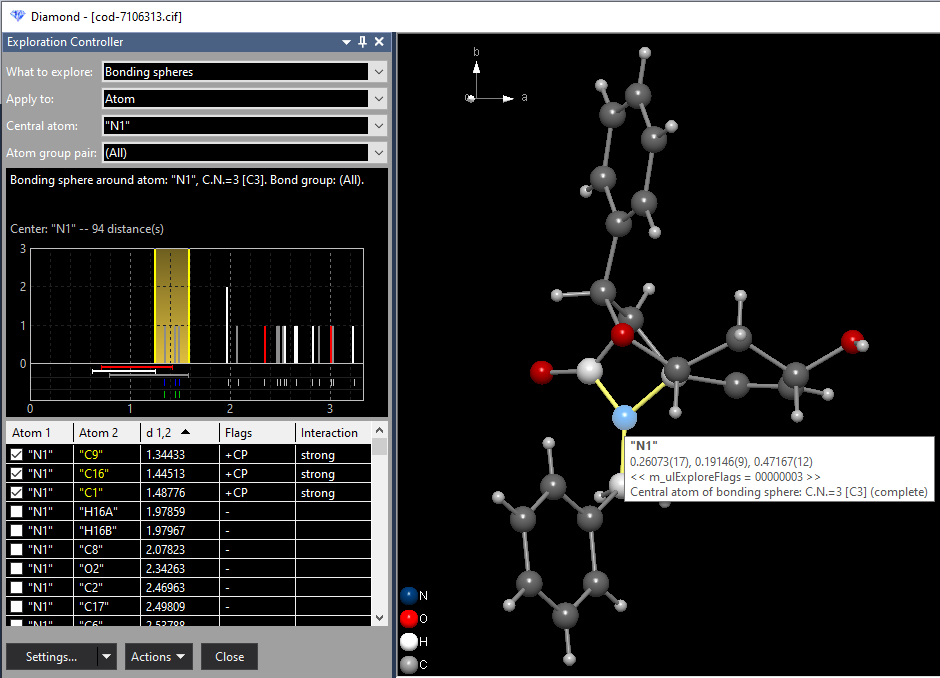The height and width of the screenshot is (678, 940).
Task: Enable the N1 to H16A bond checkbox
Action: pos(14,511)
